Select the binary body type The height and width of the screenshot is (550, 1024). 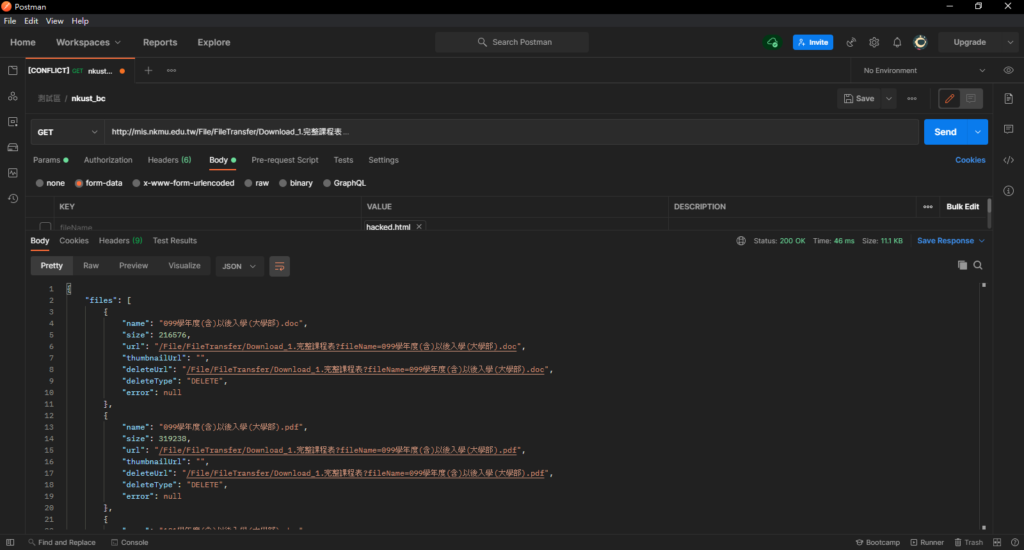tap(283, 184)
